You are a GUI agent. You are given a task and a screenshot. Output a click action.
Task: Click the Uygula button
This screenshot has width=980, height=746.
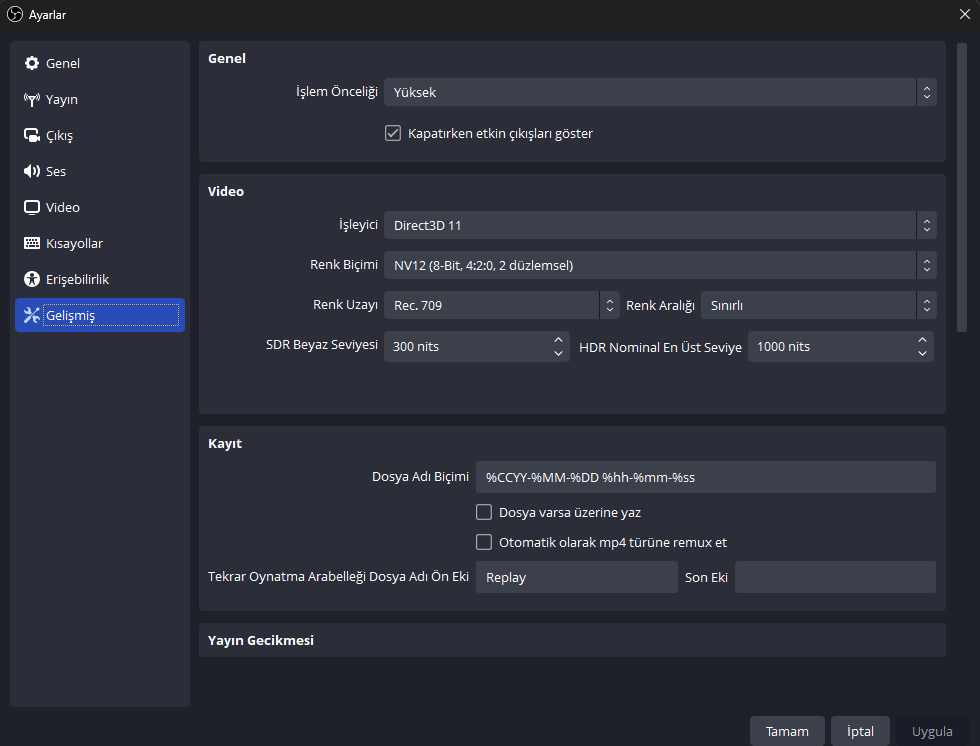coord(932,731)
